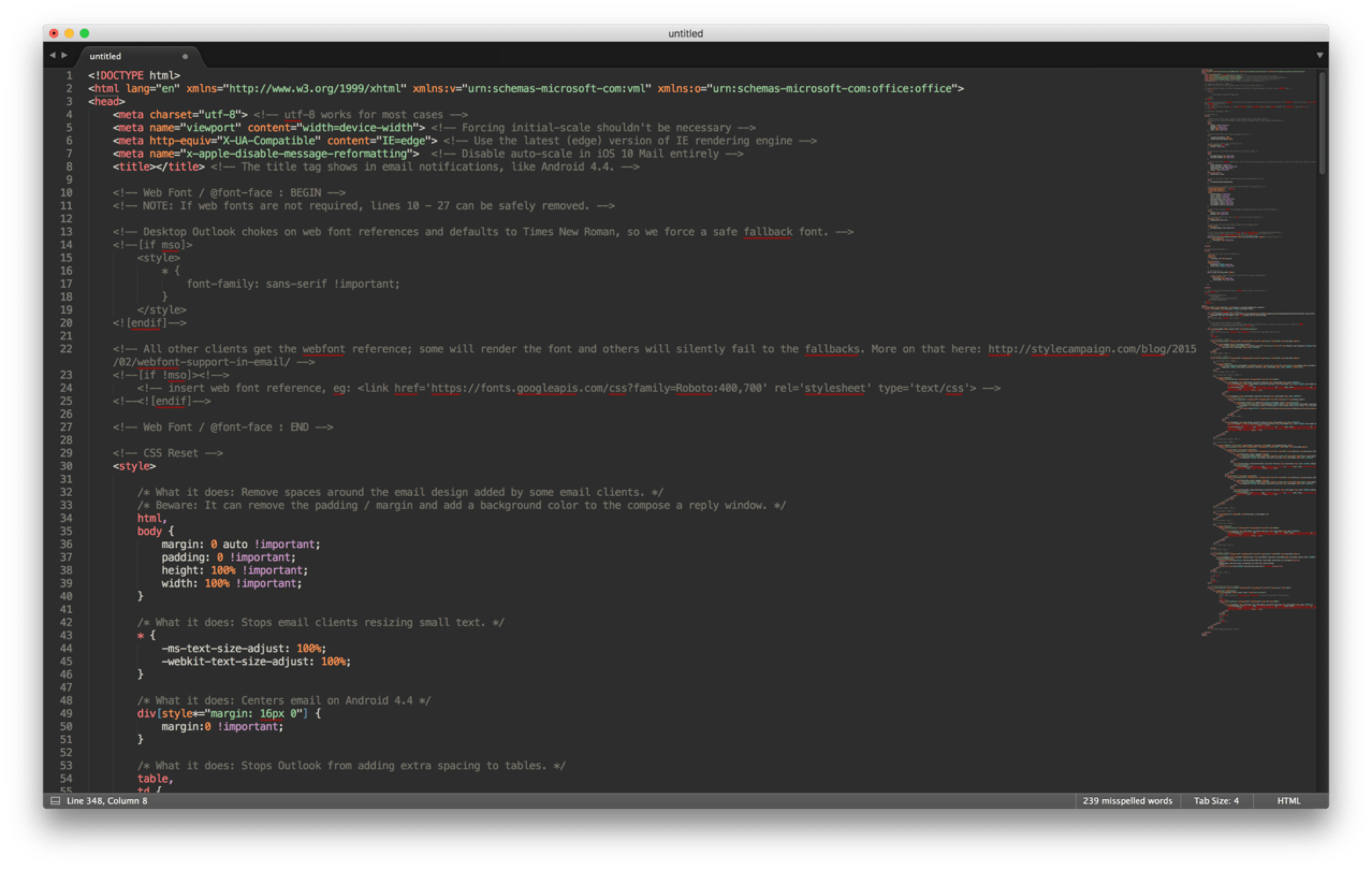Open the Tab Size: 4 menu
1372x870 pixels.
(1216, 800)
